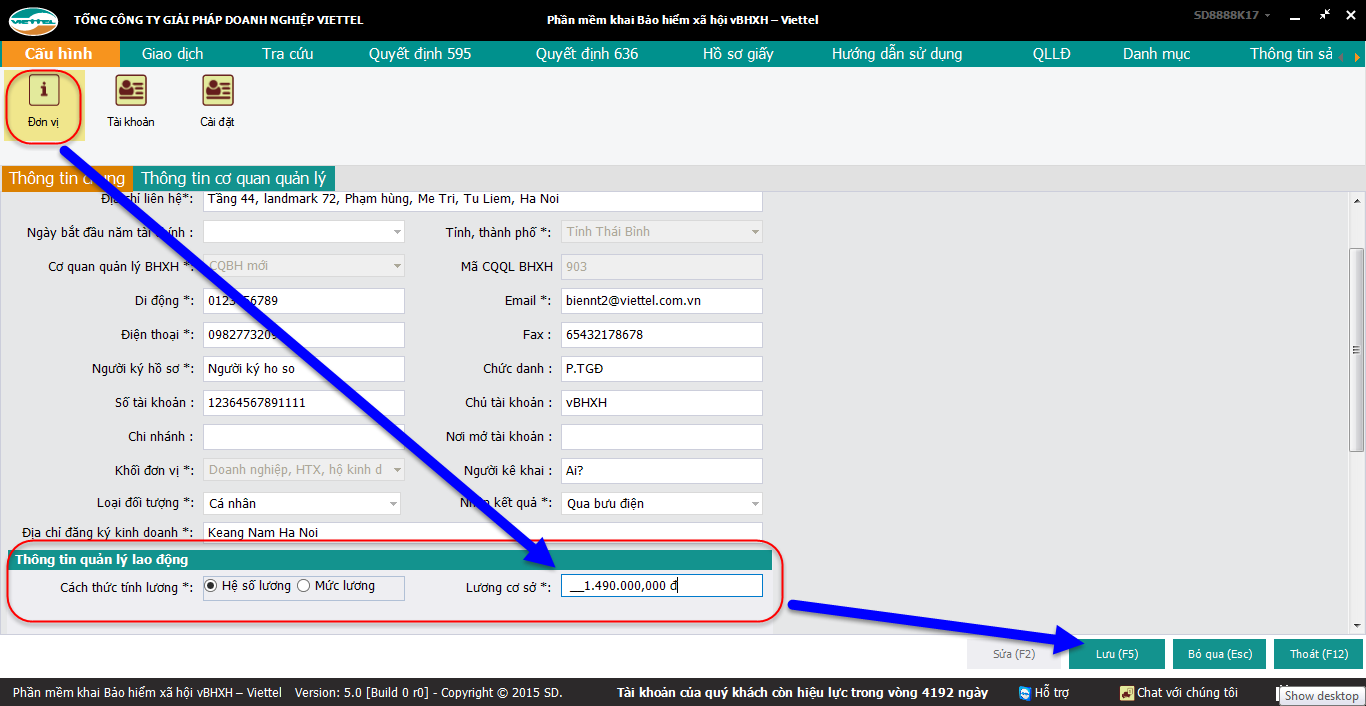Switch to the Thông tin chung tab
Image resolution: width=1366 pixels, height=706 pixels.
point(67,179)
